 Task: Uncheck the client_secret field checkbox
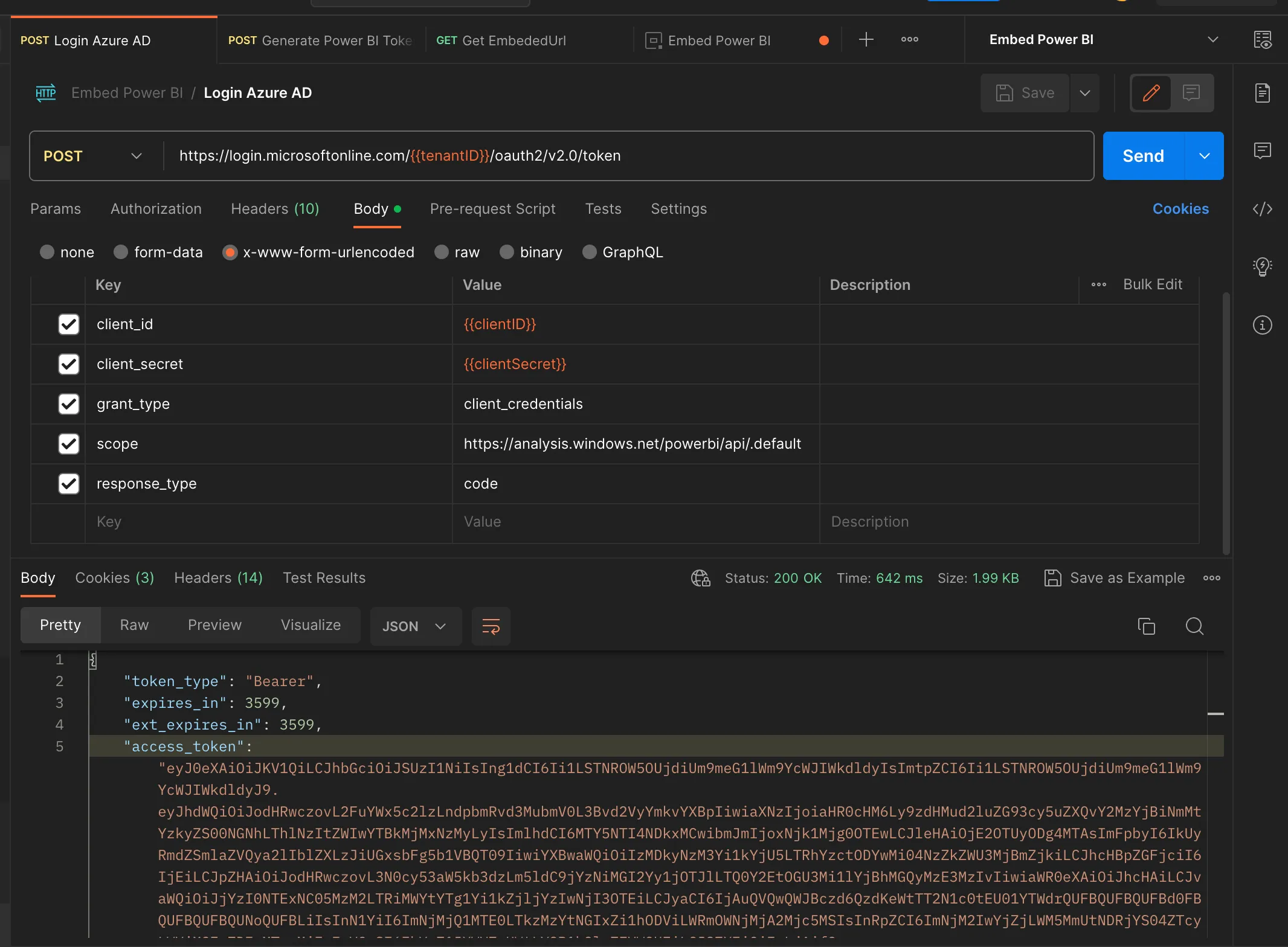pyautogui.click(x=68, y=363)
